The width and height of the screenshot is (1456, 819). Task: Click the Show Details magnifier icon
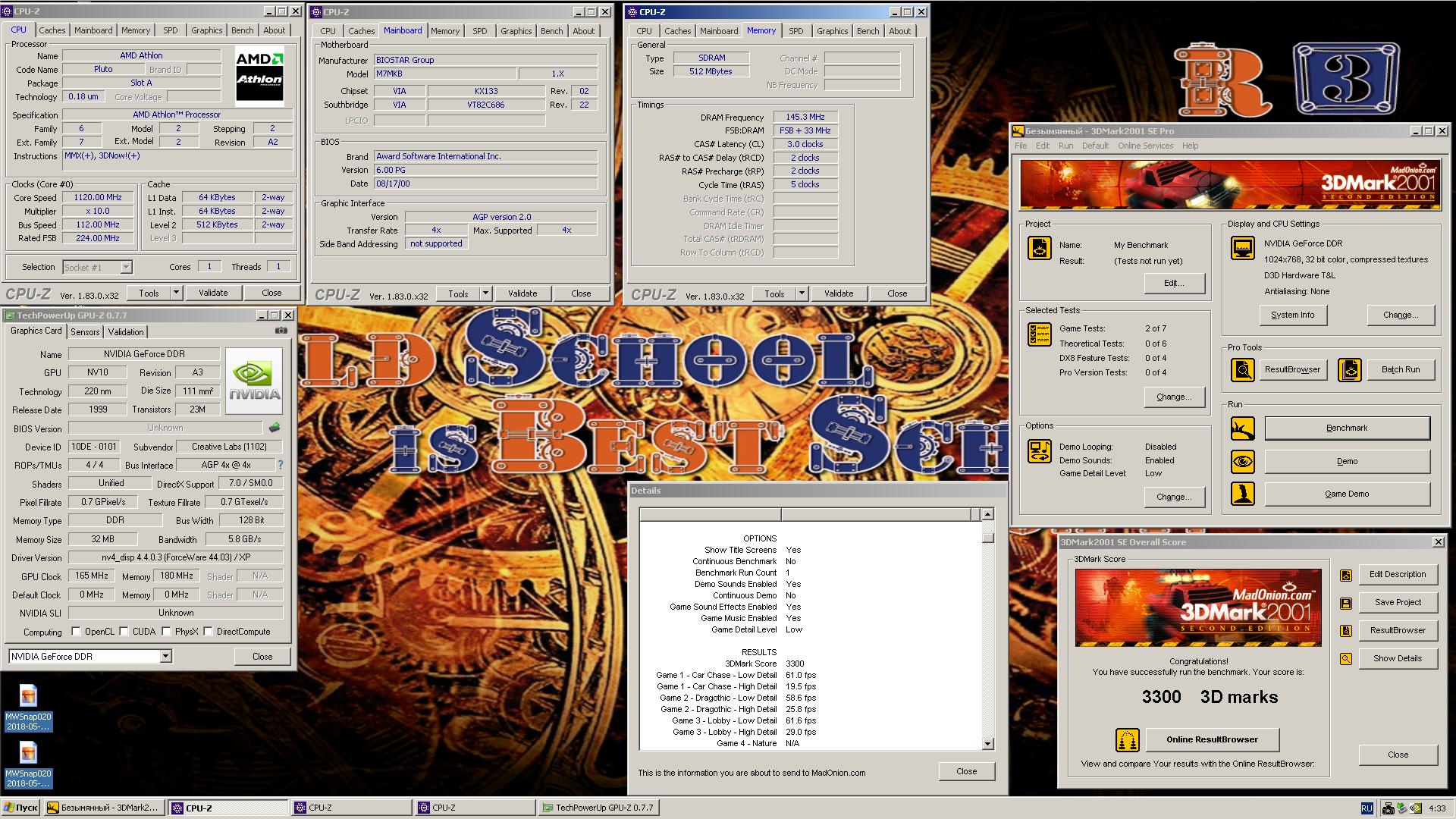[x=1346, y=659]
